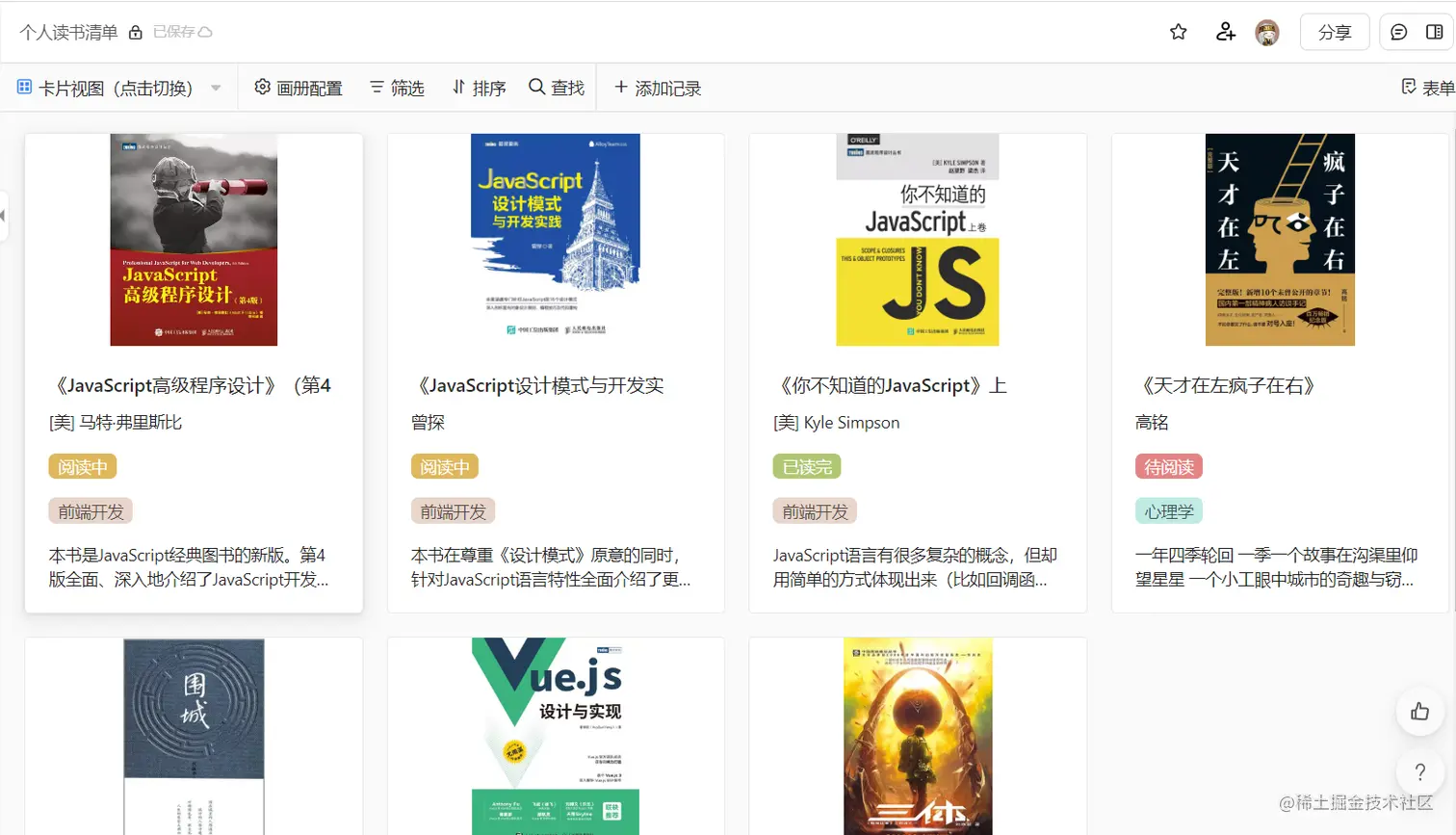
Task: Click the 分享 share button
Action: click(1335, 32)
